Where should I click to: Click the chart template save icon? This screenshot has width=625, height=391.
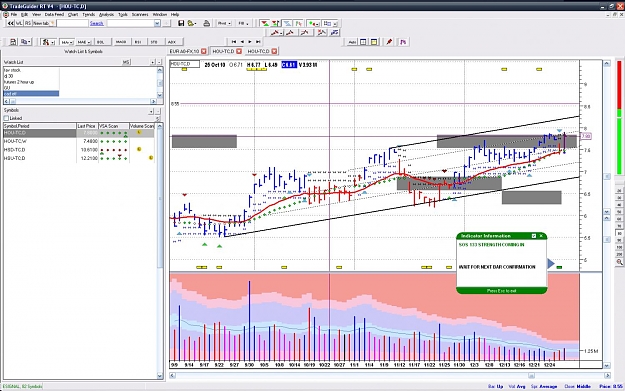pyautogui.click(x=13, y=42)
